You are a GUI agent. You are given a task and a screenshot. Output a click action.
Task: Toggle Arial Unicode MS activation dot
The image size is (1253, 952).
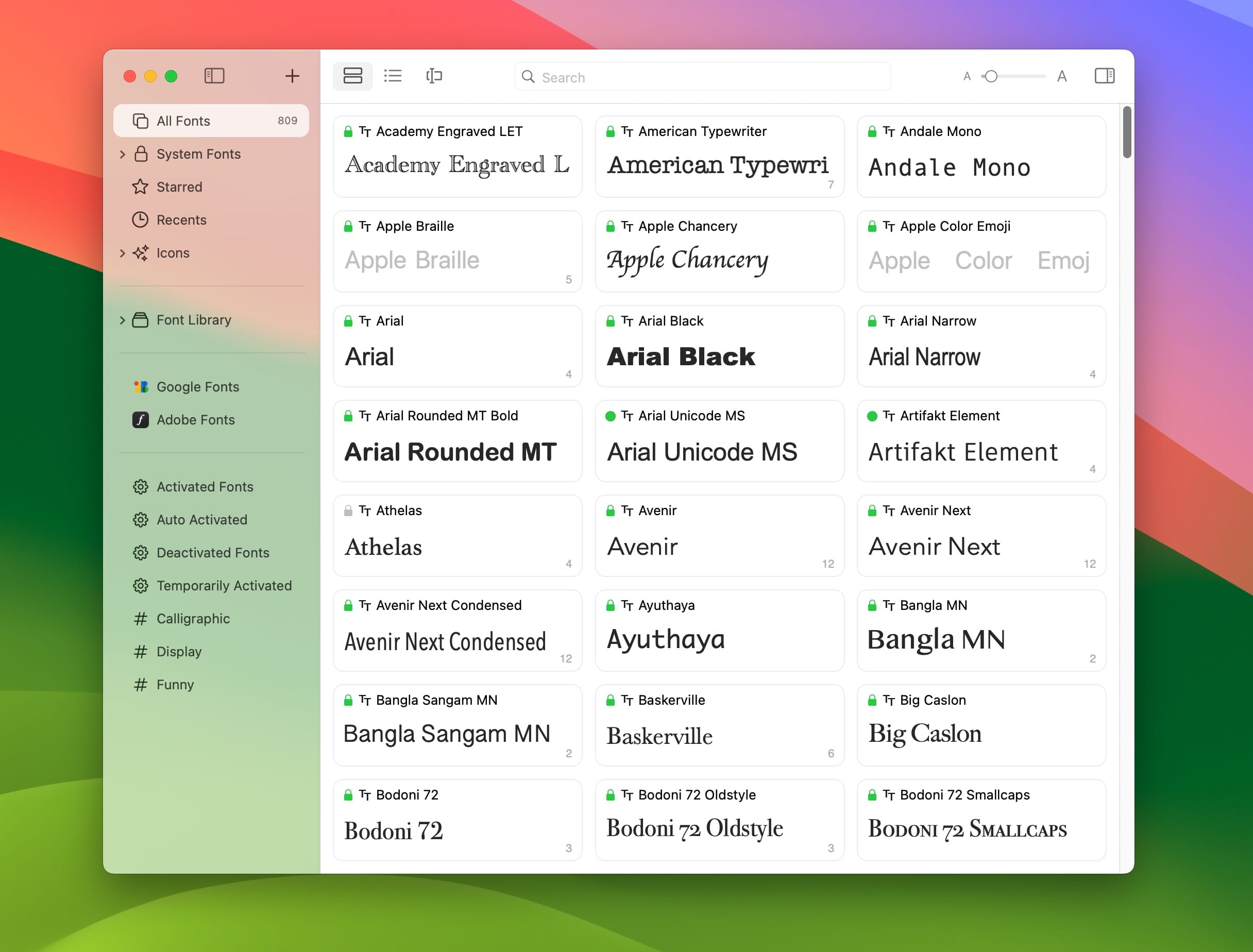pos(611,416)
